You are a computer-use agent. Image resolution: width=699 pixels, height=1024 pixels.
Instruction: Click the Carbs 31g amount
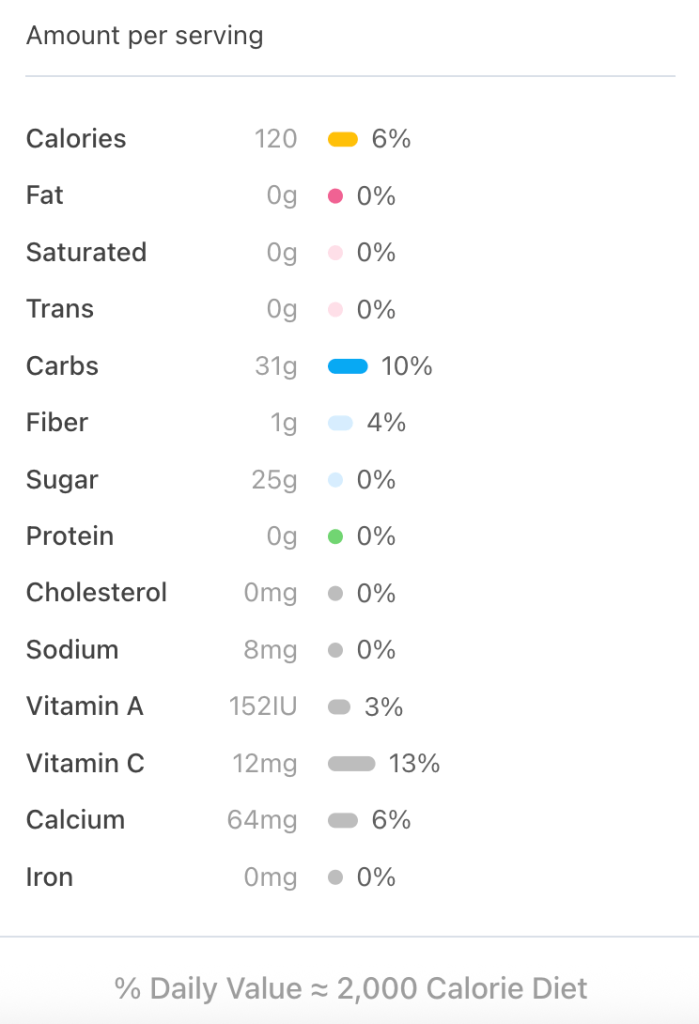(276, 367)
